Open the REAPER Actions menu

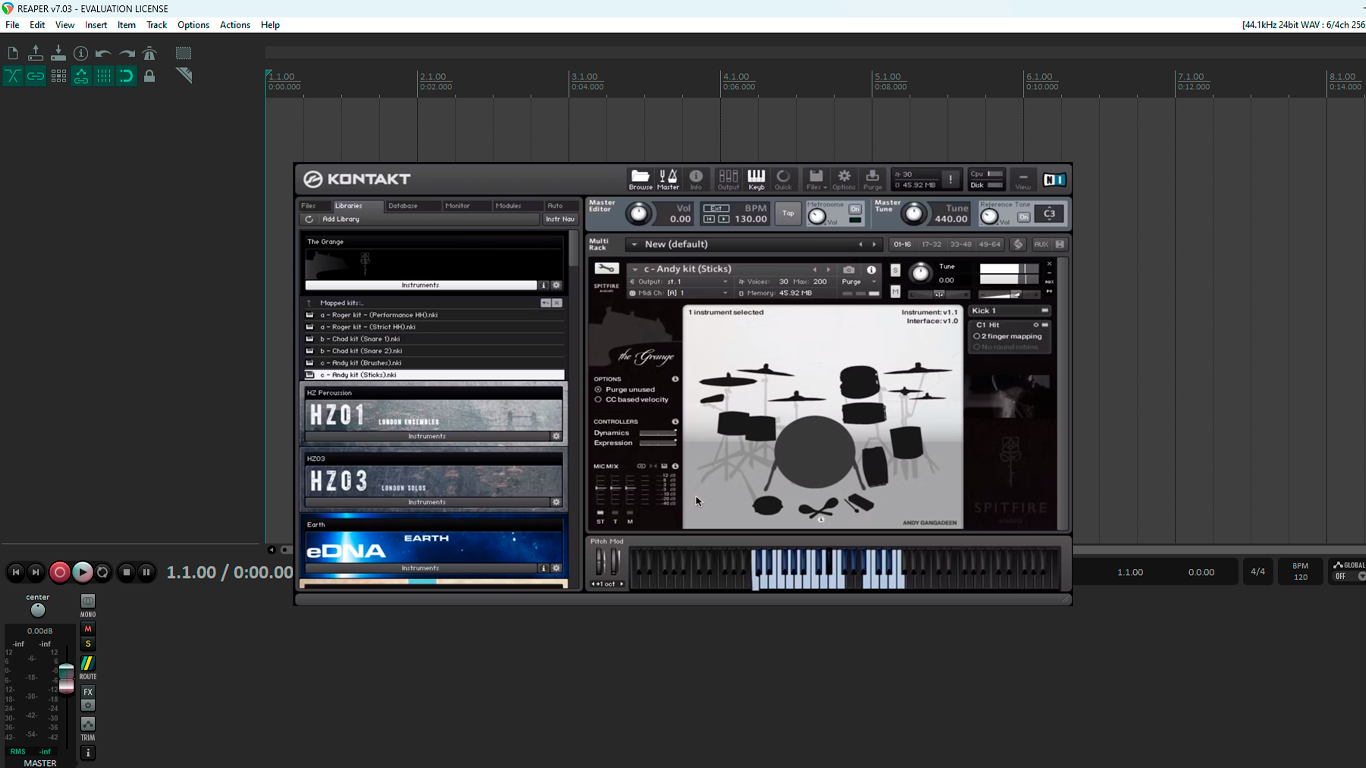[235, 25]
